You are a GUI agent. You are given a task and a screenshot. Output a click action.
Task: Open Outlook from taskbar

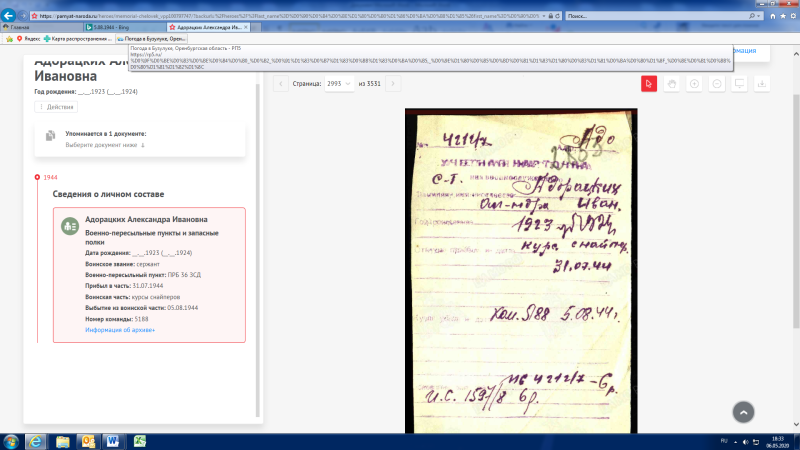88,441
